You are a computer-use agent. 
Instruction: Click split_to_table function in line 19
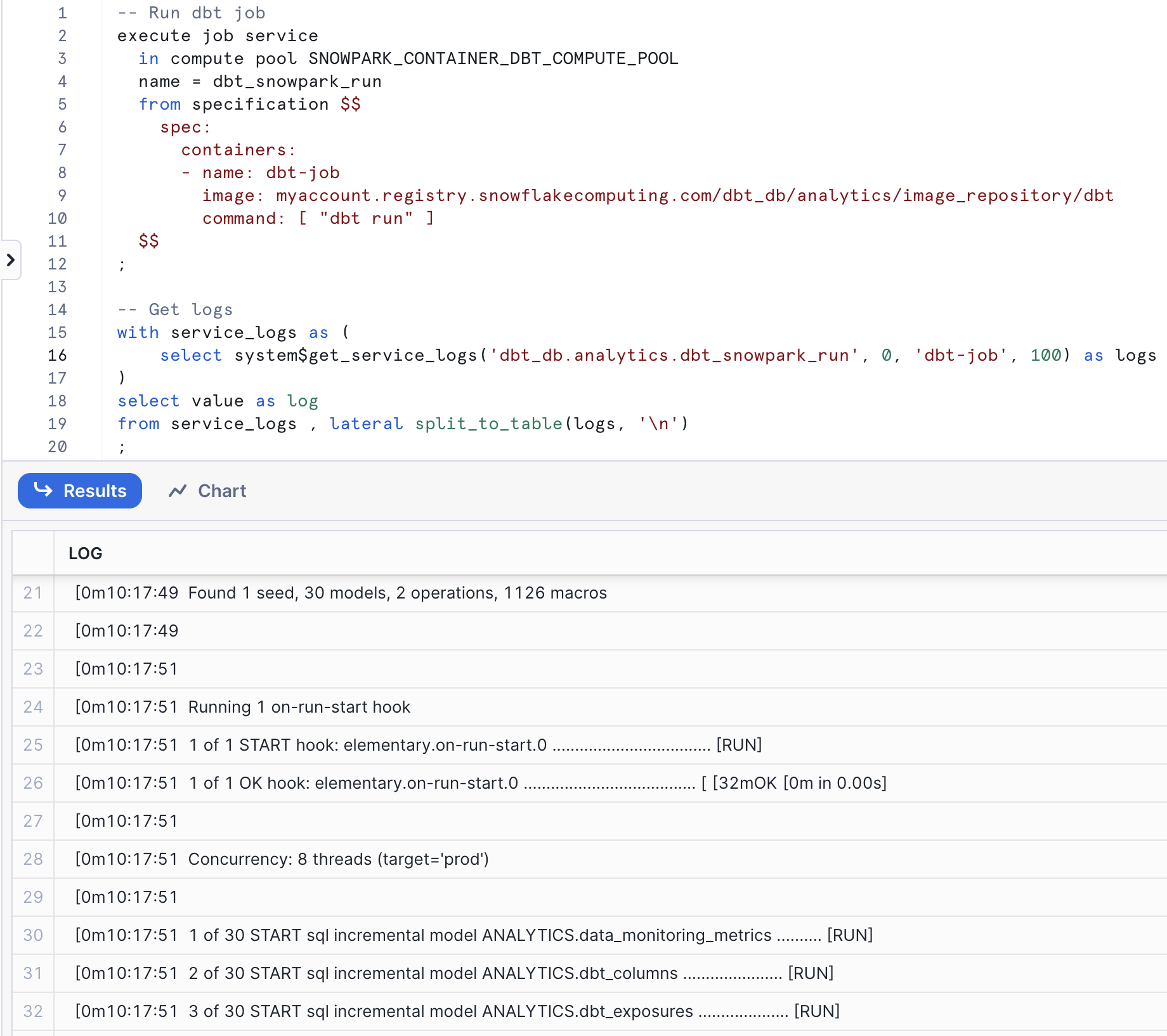point(488,424)
